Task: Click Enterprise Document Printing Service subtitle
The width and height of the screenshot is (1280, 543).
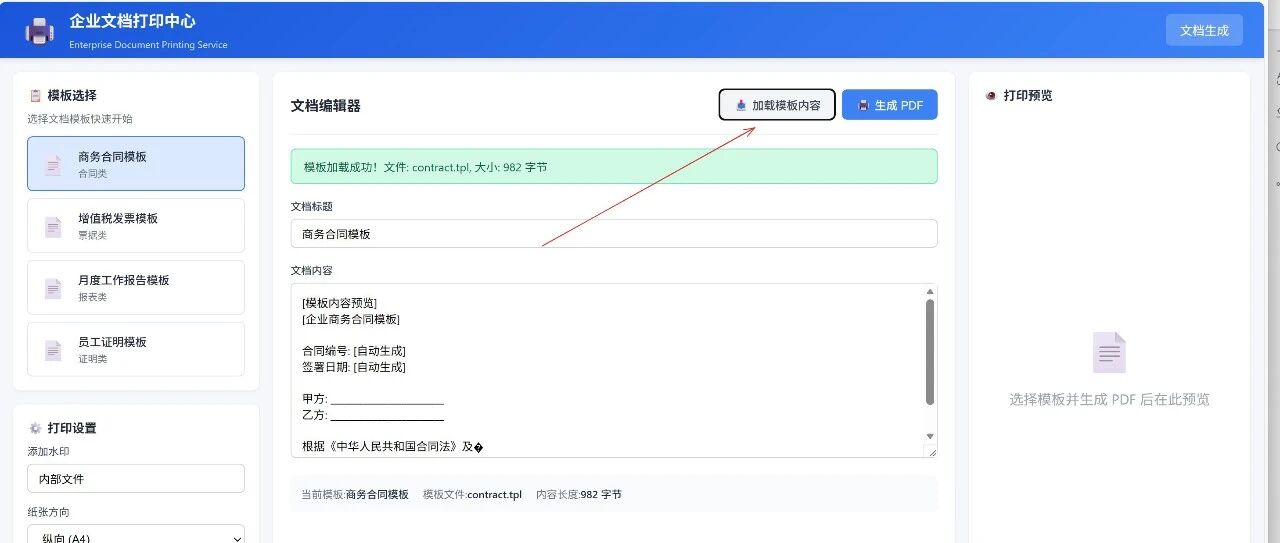Action: click(148, 45)
